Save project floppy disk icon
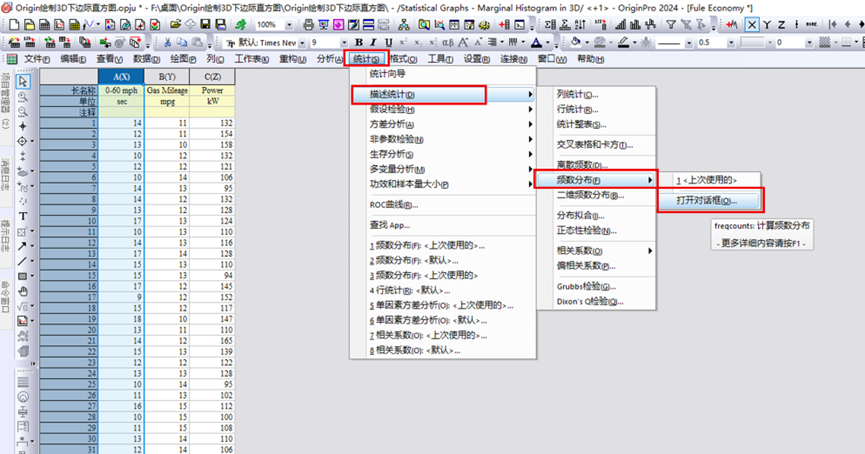This screenshot has width=865, height=454. tap(205, 25)
